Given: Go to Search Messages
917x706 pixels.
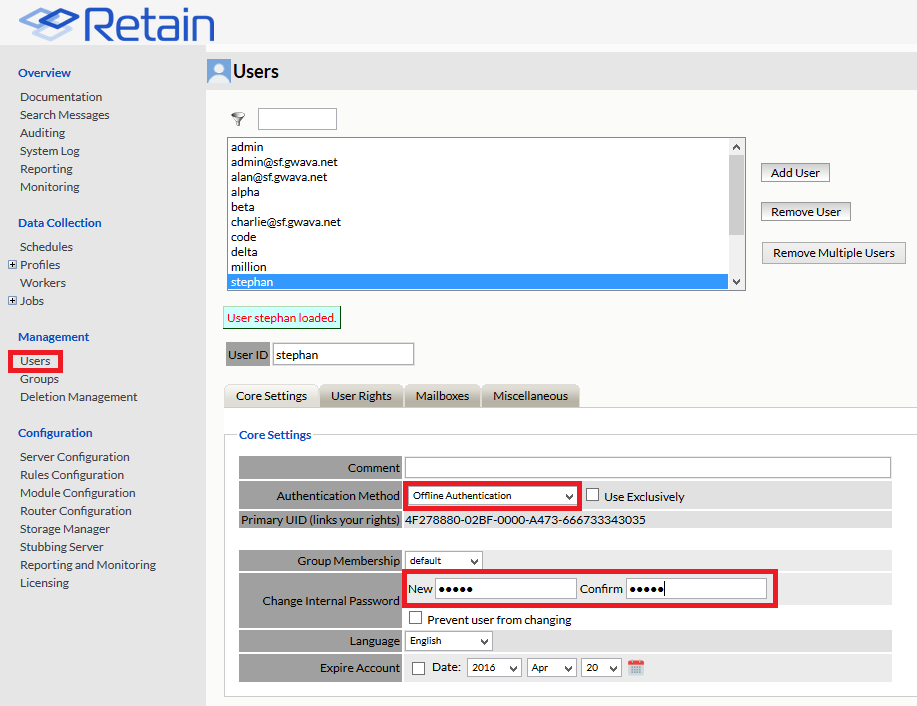Looking at the screenshot, I should pos(64,115).
